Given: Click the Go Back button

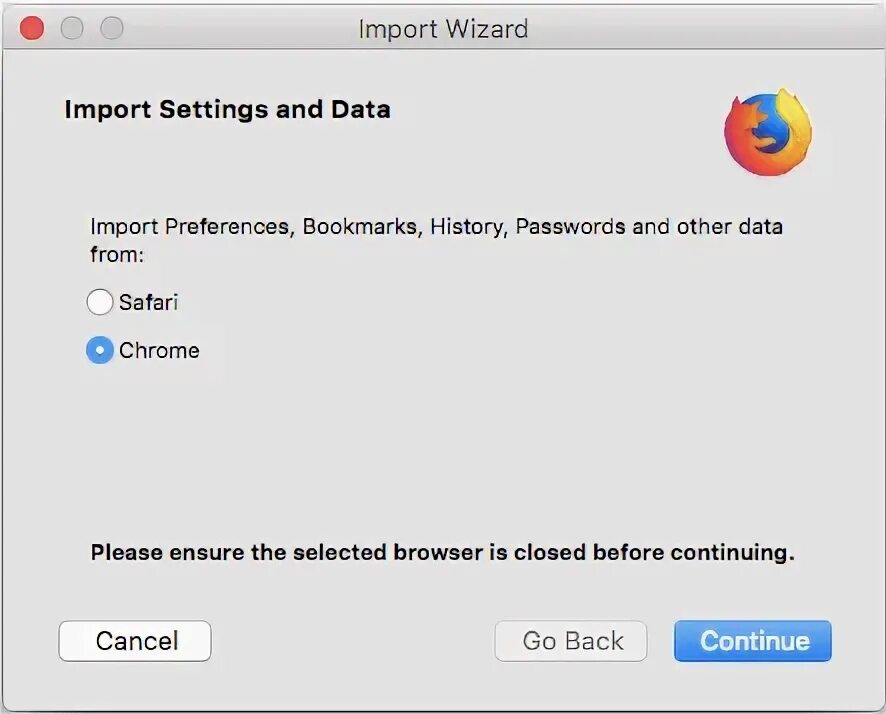Looking at the screenshot, I should tap(572, 641).
